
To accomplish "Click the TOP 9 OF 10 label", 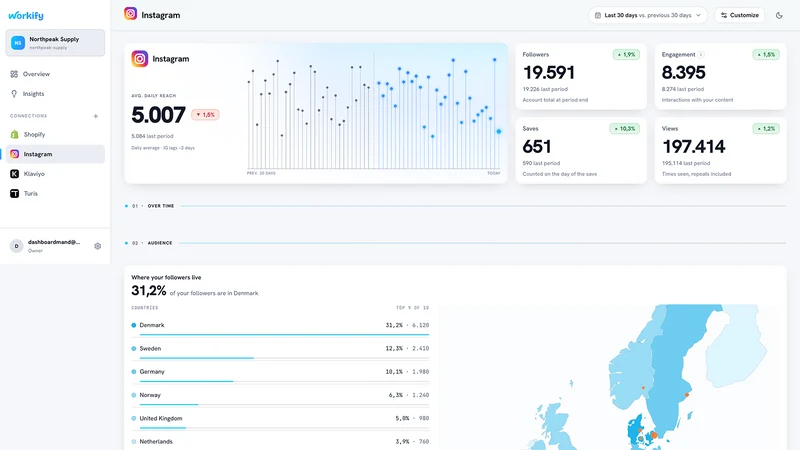I will coord(412,308).
